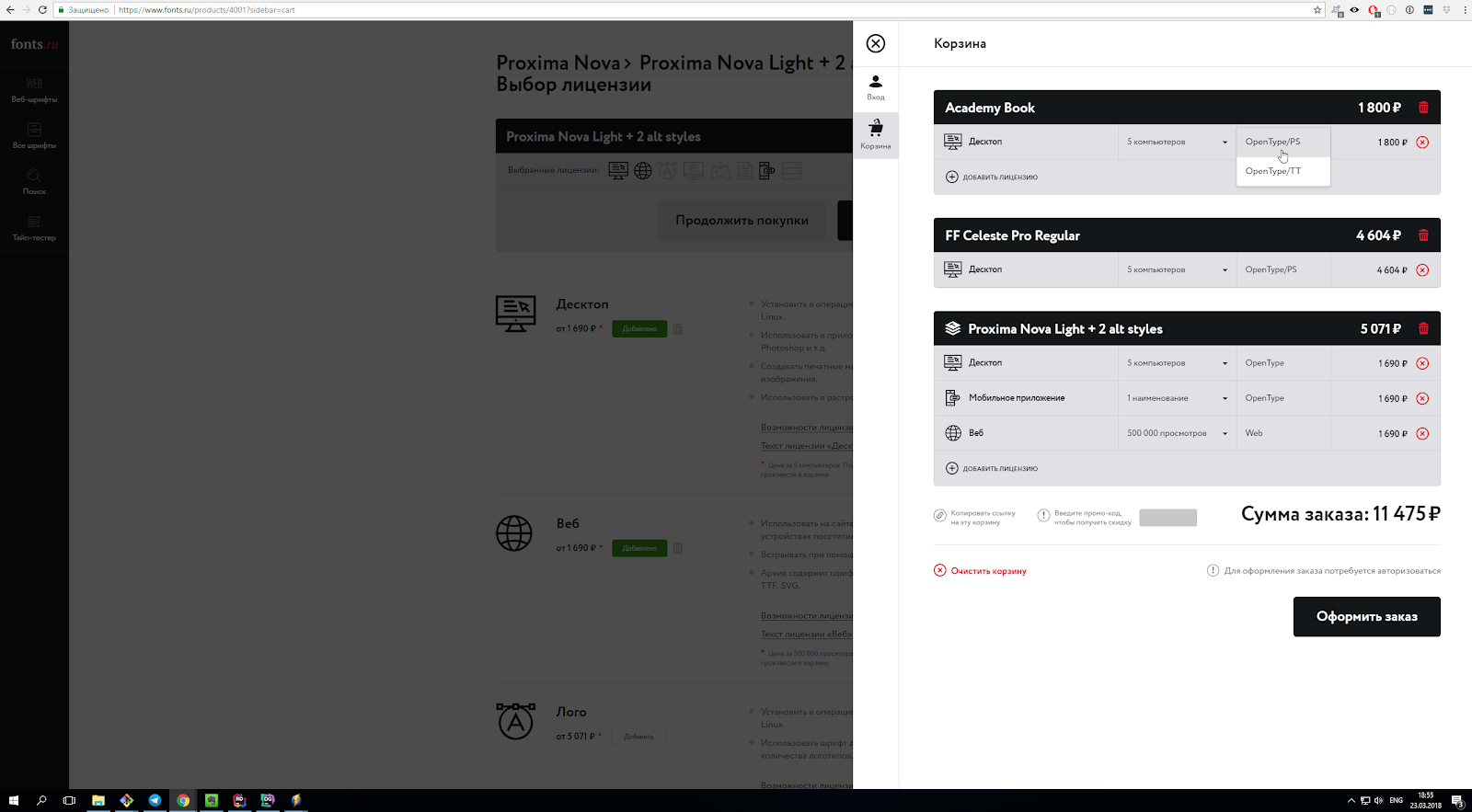The width and height of the screenshot is (1472, 812).
Task: Select OpenType/TT format option
Action: click(1273, 171)
